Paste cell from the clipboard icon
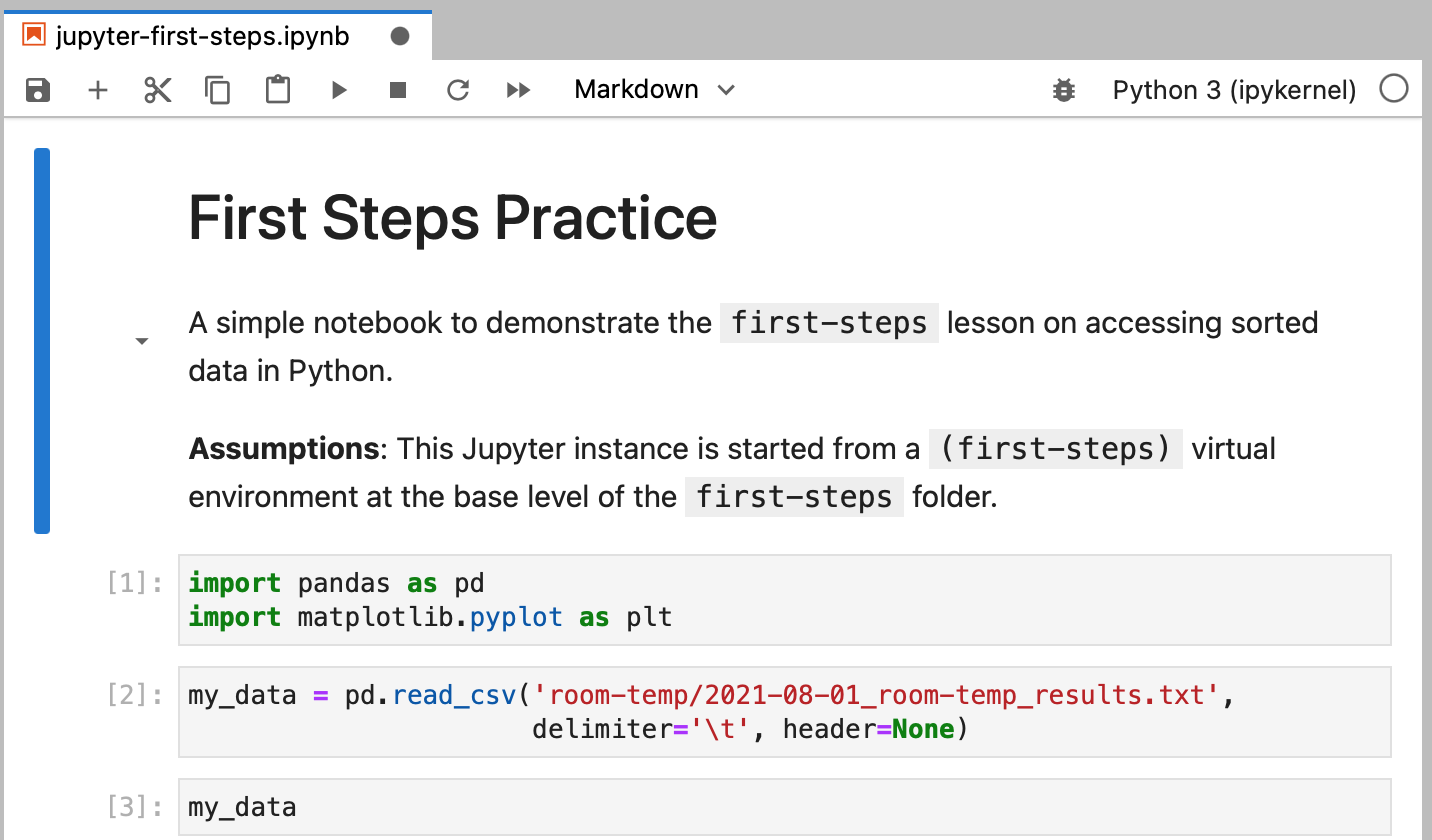This screenshot has width=1432, height=840. coord(278,90)
